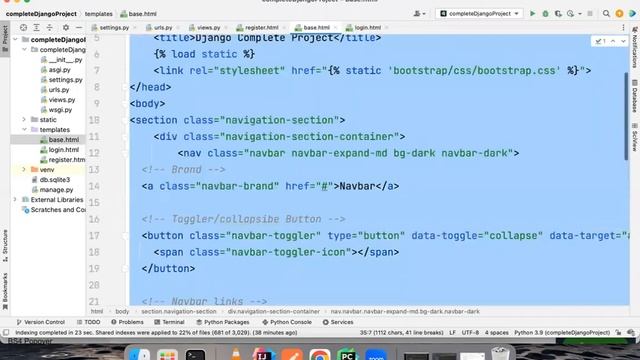
Task: Open Python Console tool window
Action: [287, 322]
